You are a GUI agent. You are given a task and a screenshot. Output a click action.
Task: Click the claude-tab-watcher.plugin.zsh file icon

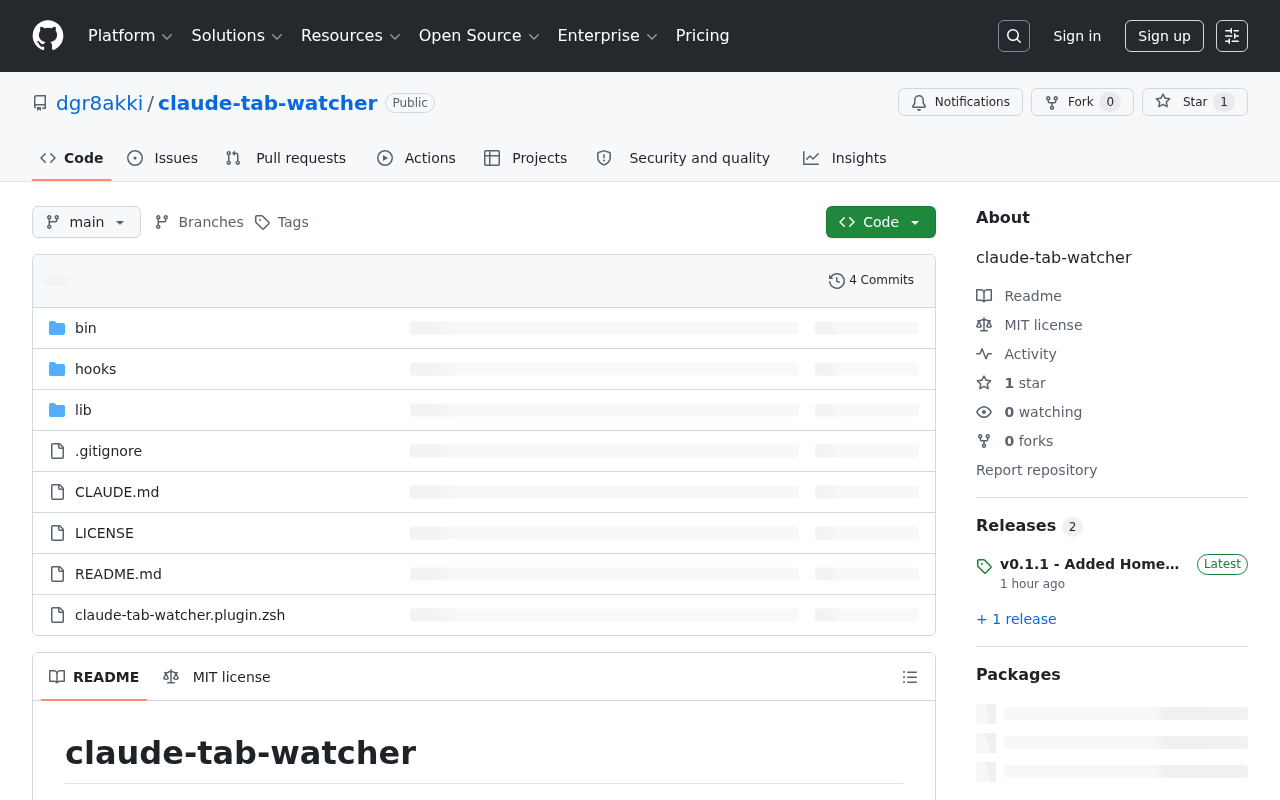[x=57, y=615]
